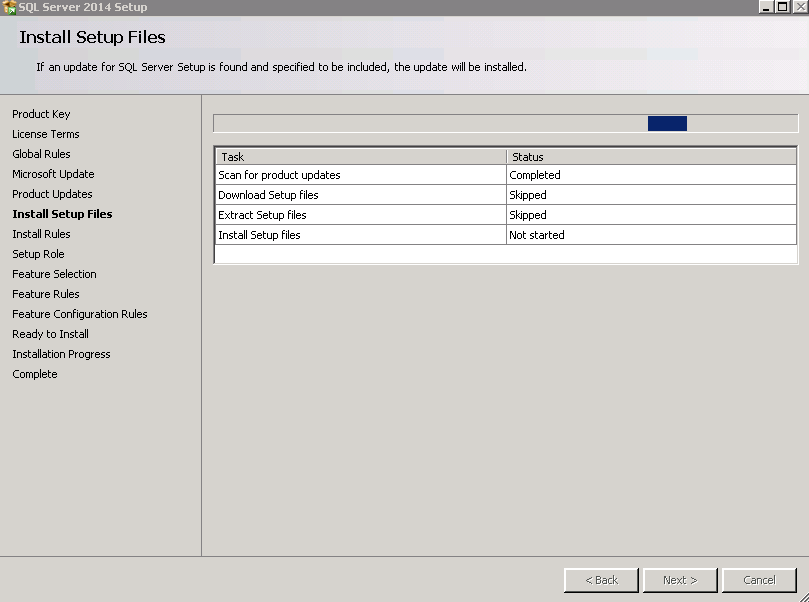Click the Next button
Image resolution: width=809 pixels, height=602 pixels.
[680, 580]
